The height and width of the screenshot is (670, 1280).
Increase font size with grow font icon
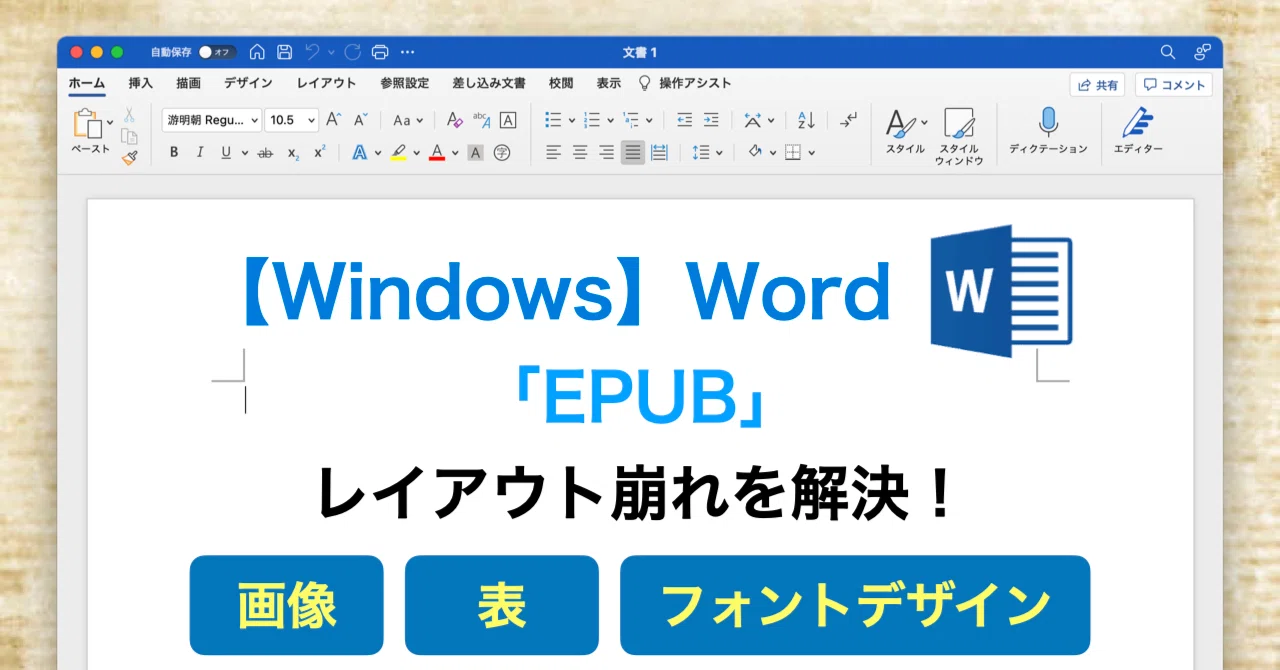334,120
